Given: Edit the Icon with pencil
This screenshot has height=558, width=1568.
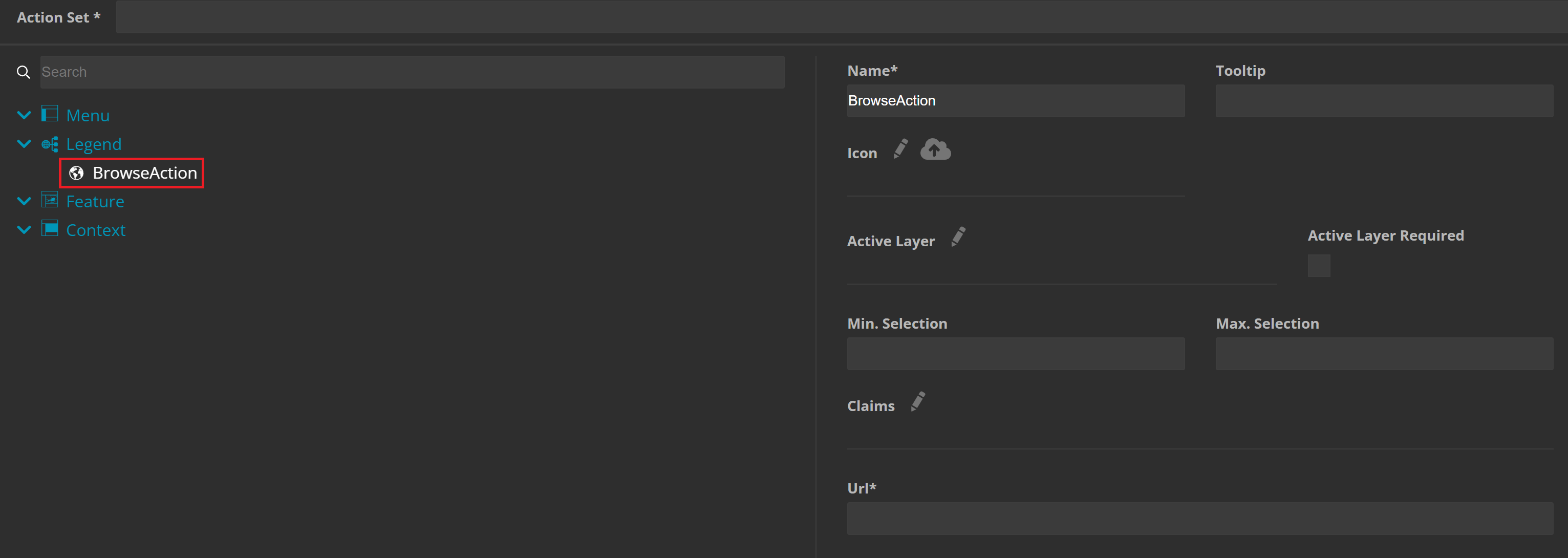Looking at the screenshot, I should 900,149.
